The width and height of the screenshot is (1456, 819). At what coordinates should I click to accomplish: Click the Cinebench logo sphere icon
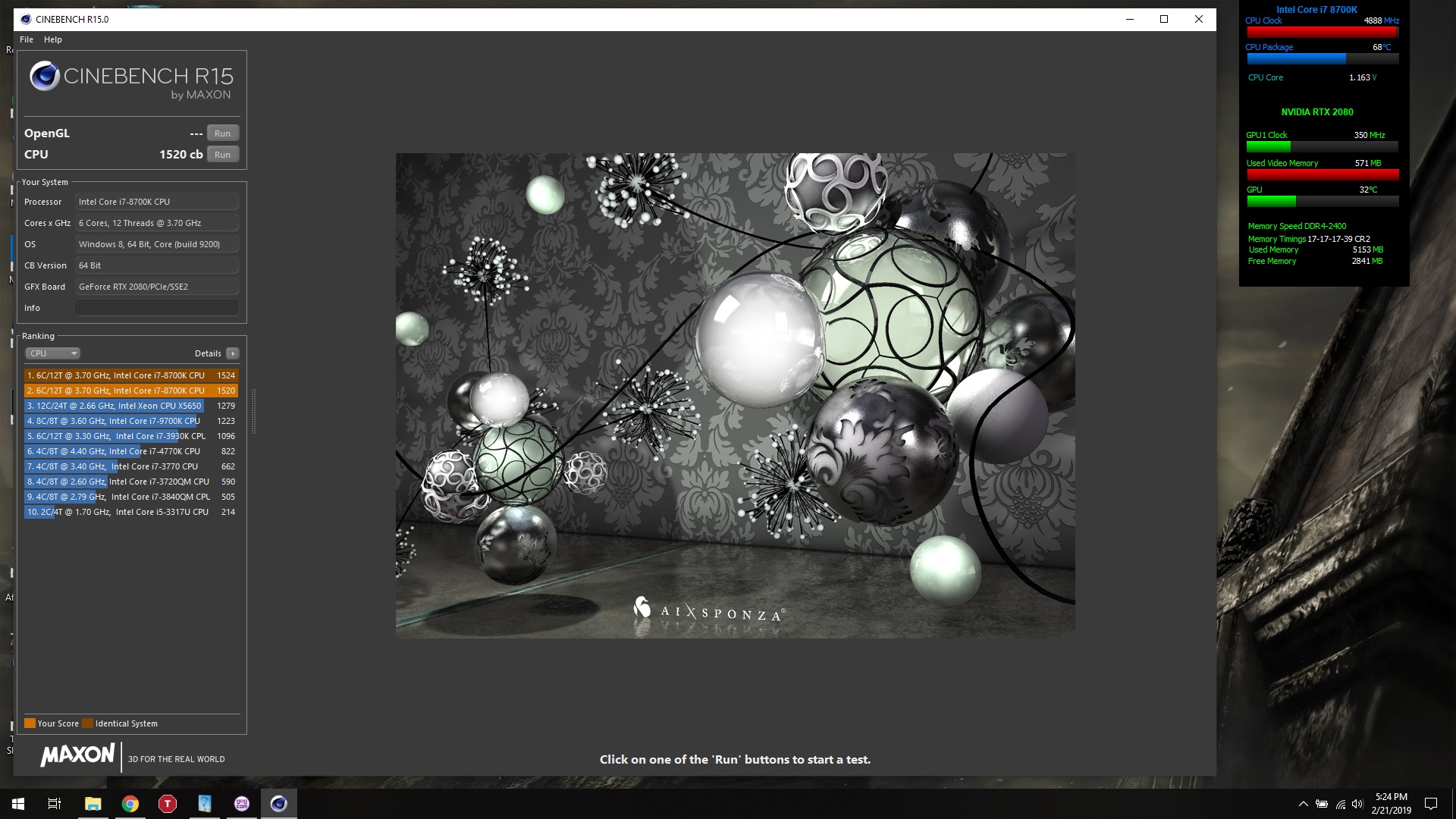45,77
